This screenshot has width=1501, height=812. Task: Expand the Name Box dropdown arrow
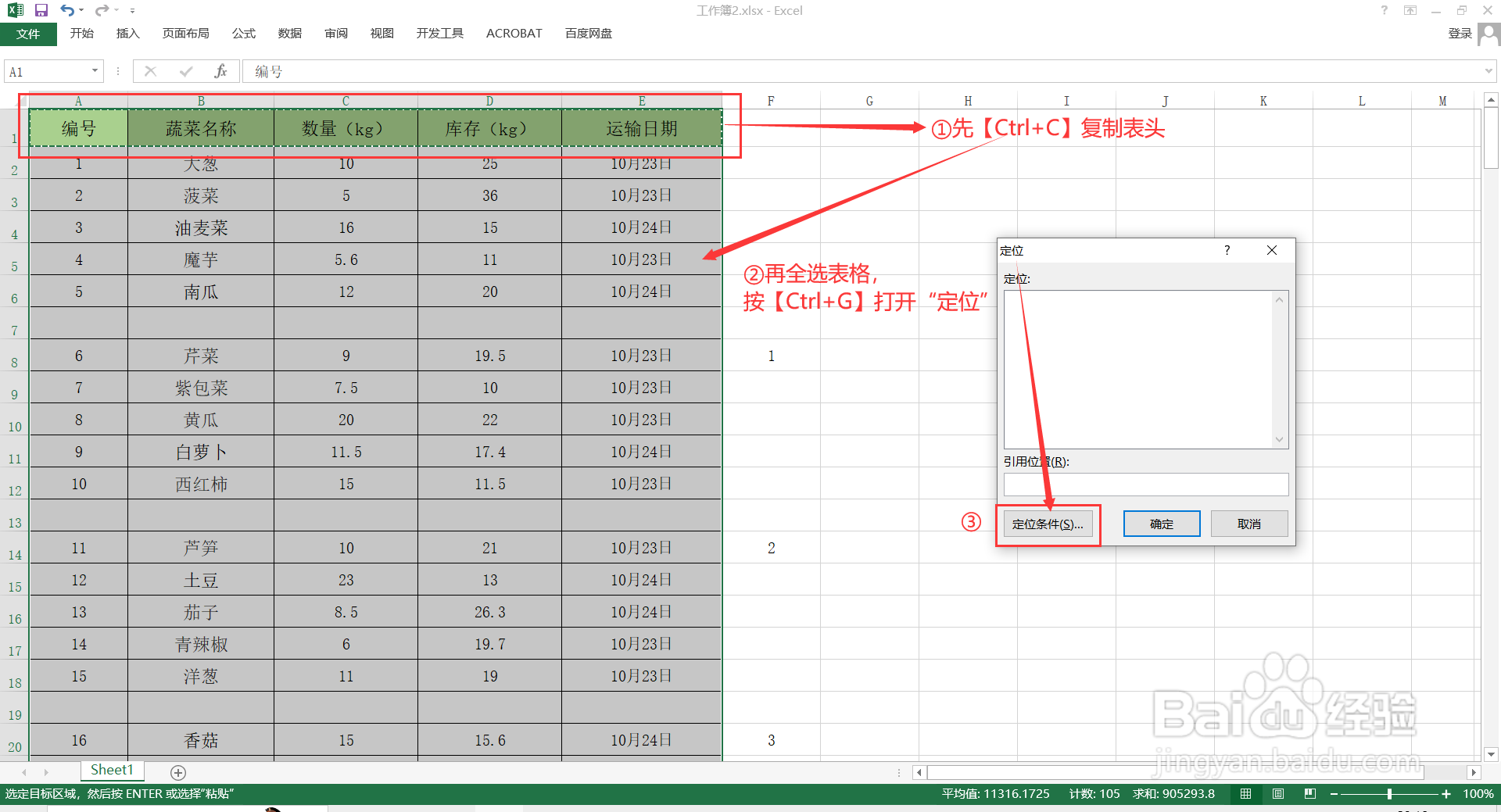coord(95,71)
